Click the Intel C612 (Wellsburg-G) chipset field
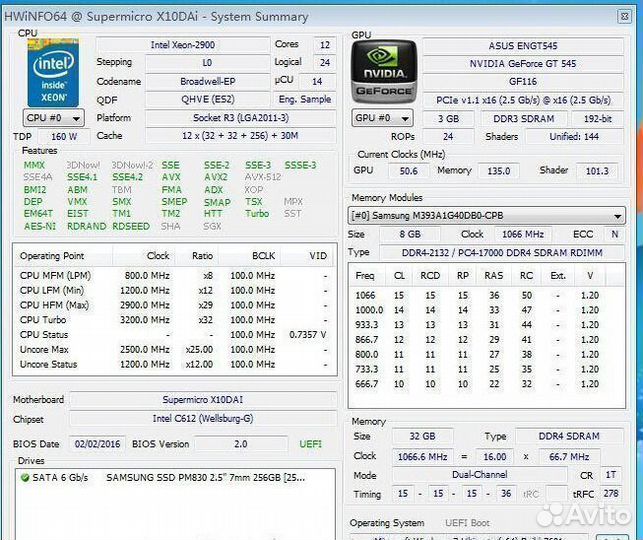This screenshot has width=643, height=540. [x=203, y=419]
